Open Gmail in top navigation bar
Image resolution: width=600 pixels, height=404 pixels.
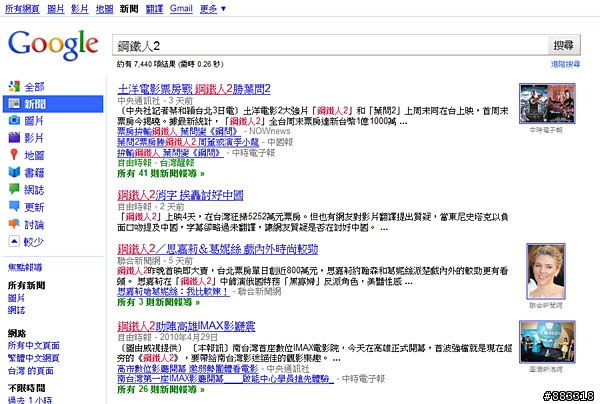click(181, 8)
